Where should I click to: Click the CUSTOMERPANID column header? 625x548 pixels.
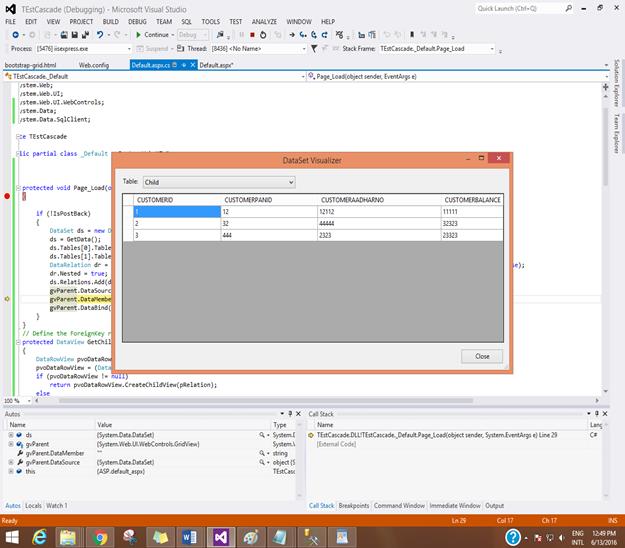pos(247,200)
